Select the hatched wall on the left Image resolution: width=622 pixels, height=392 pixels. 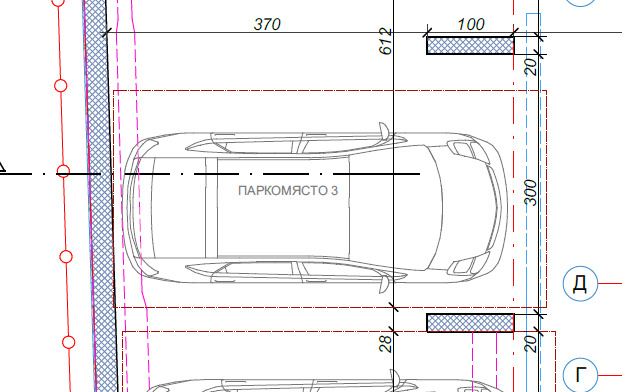100,196
